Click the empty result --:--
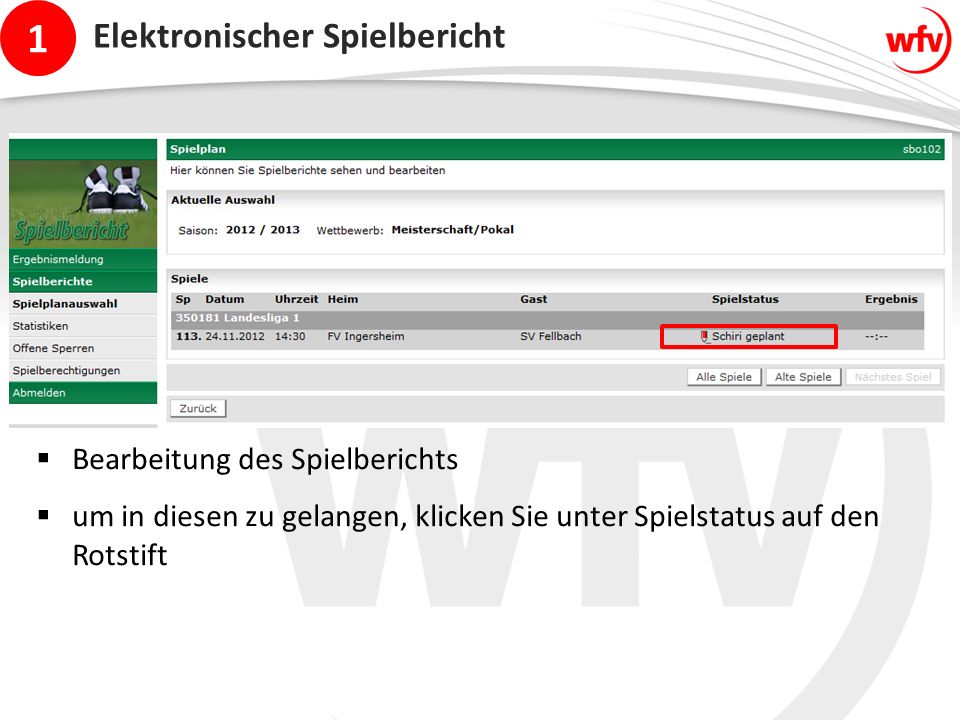 876,336
